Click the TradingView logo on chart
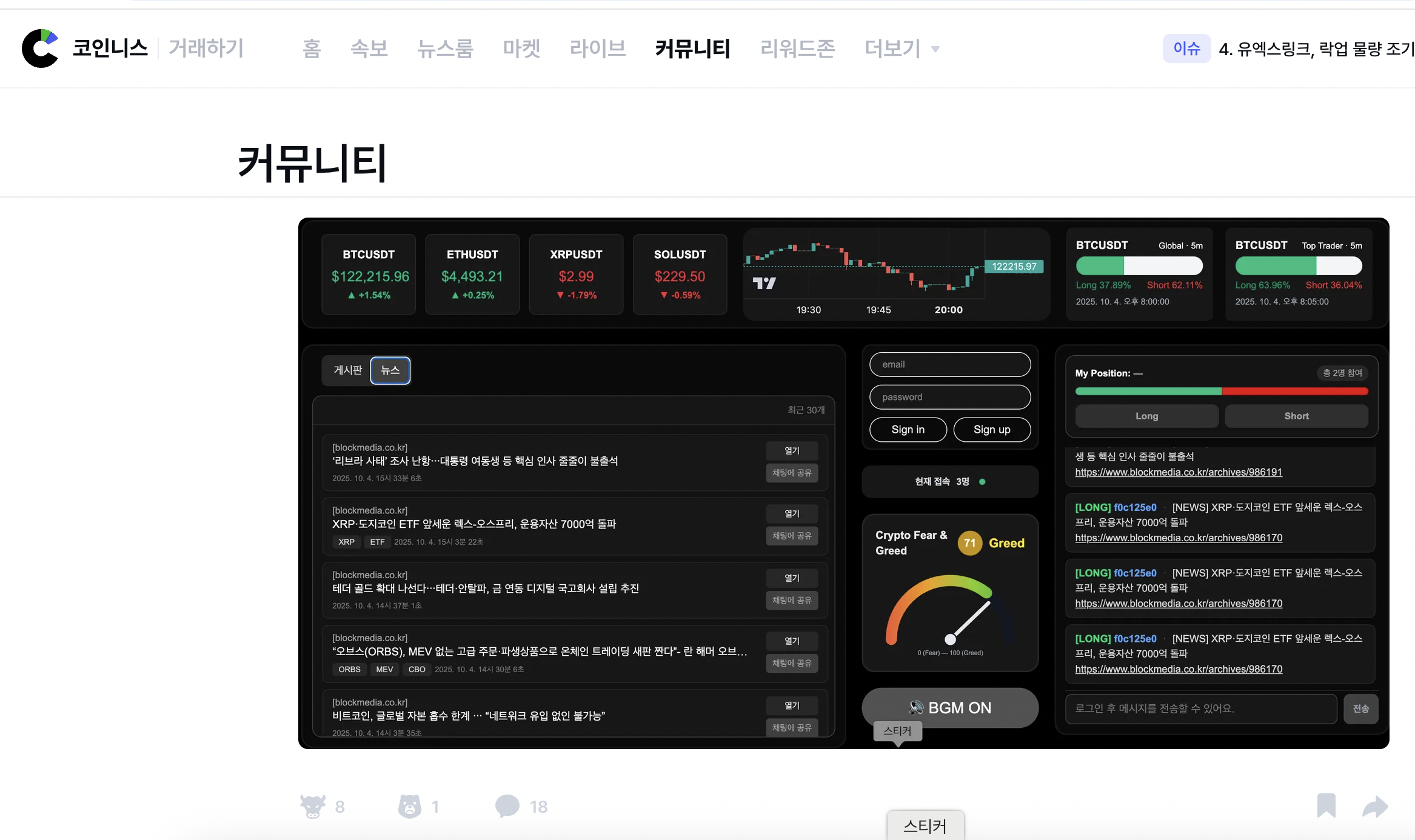The height and width of the screenshot is (840, 1415). [x=764, y=283]
